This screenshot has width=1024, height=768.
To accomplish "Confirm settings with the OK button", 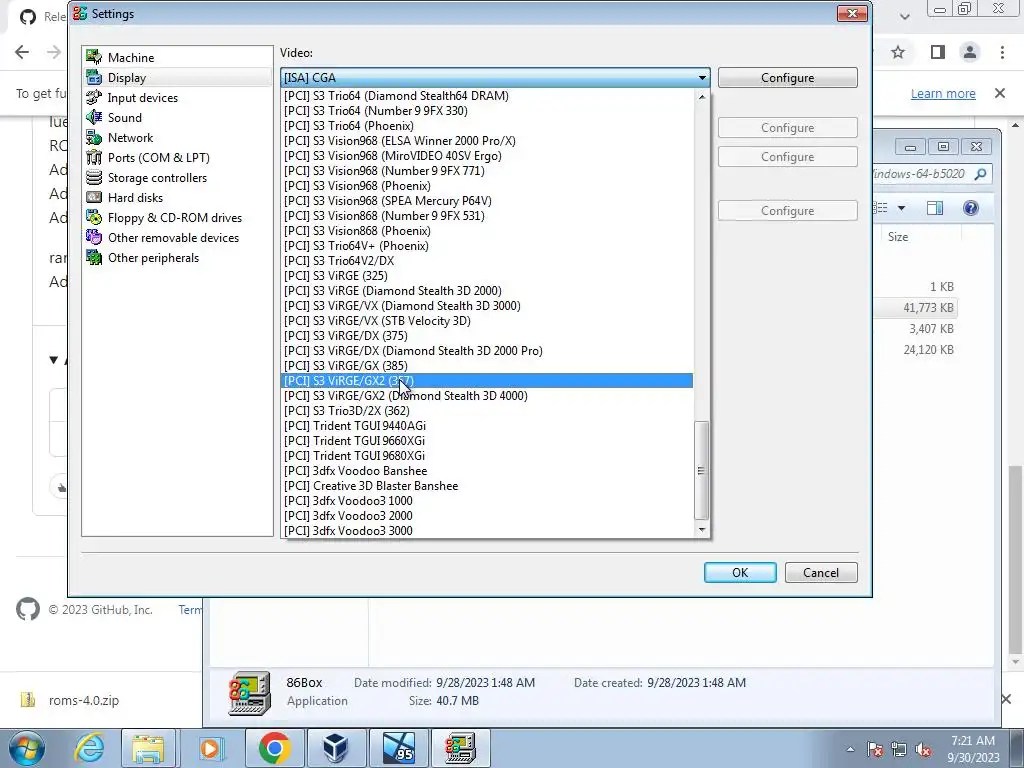I will tap(740, 573).
